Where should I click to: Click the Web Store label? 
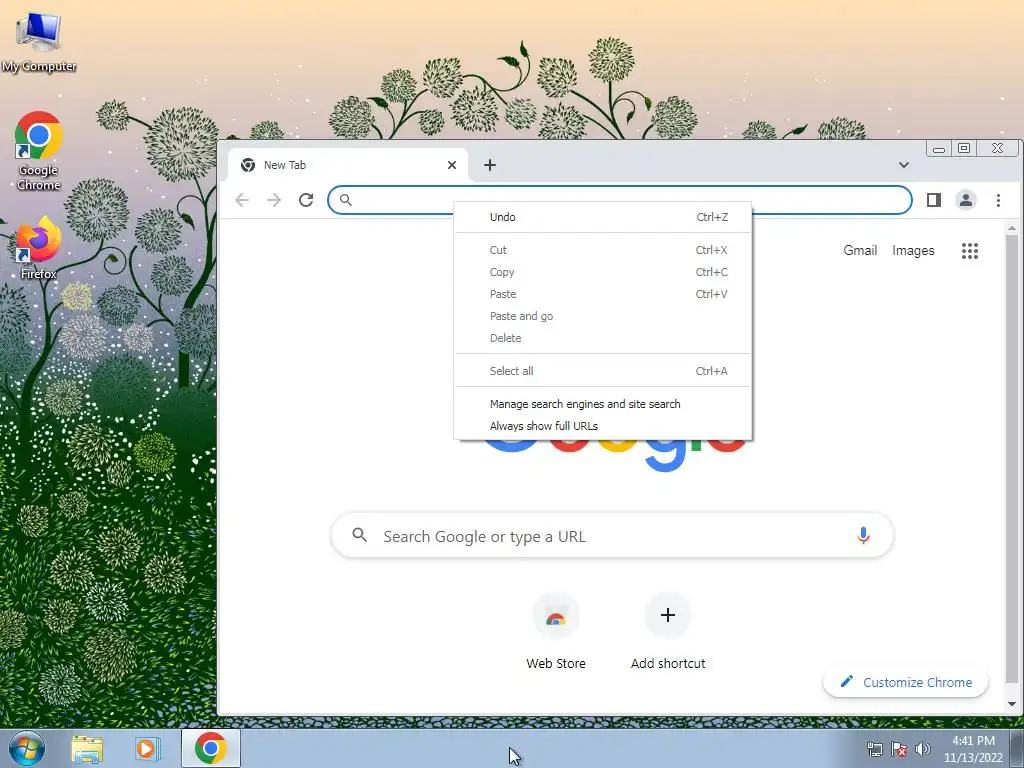(556, 664)
